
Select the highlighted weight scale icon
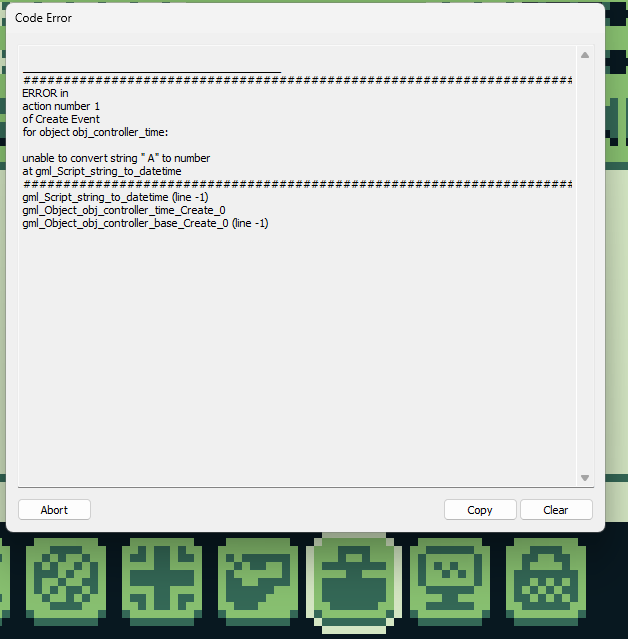[x=354, y=583]
